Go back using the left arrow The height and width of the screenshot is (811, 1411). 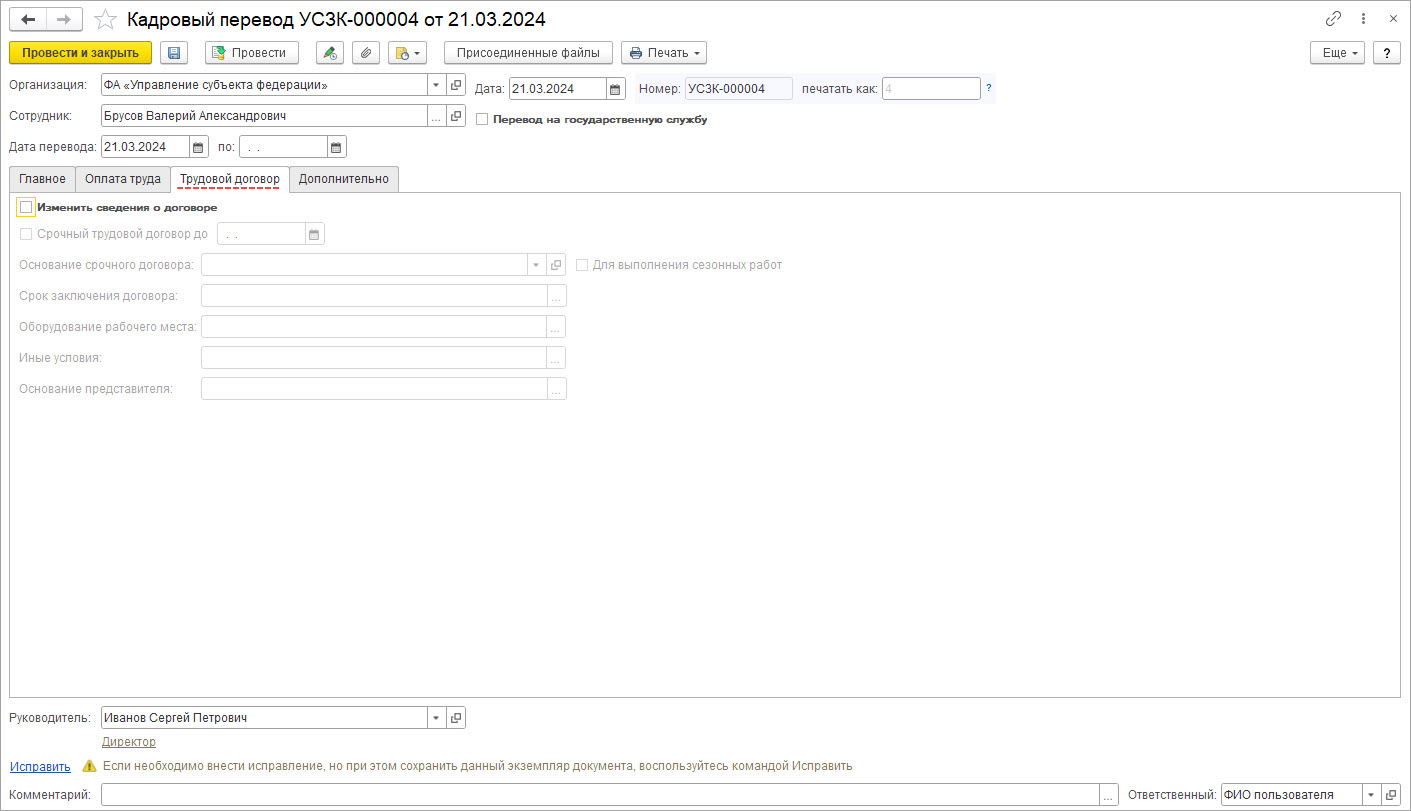coord(28,19)
